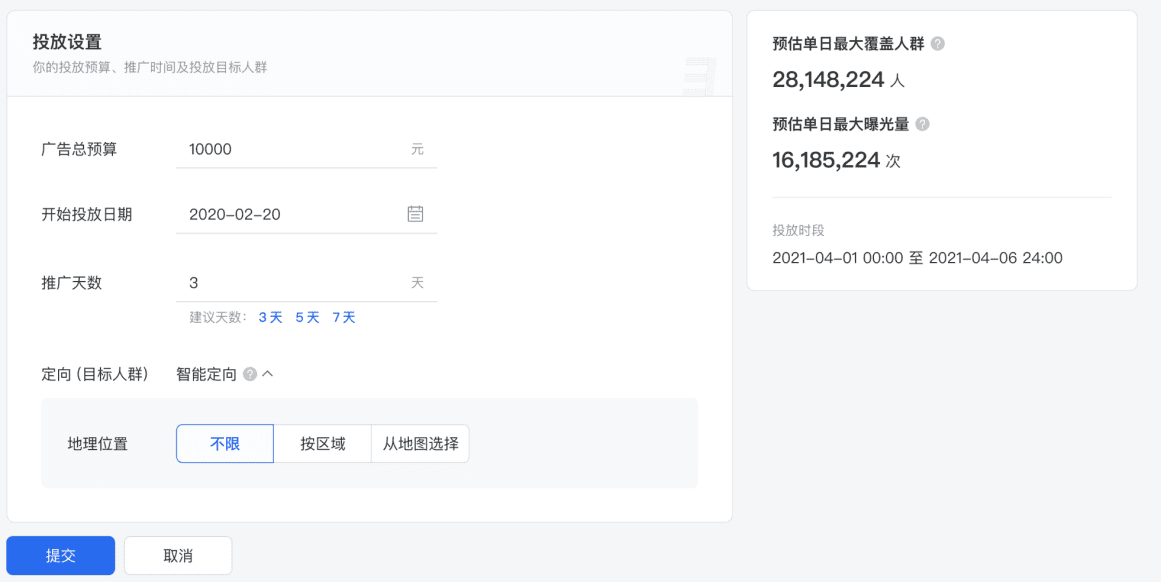
Task: Choose suggested 5天 duration link
Action: click(307, 318)
